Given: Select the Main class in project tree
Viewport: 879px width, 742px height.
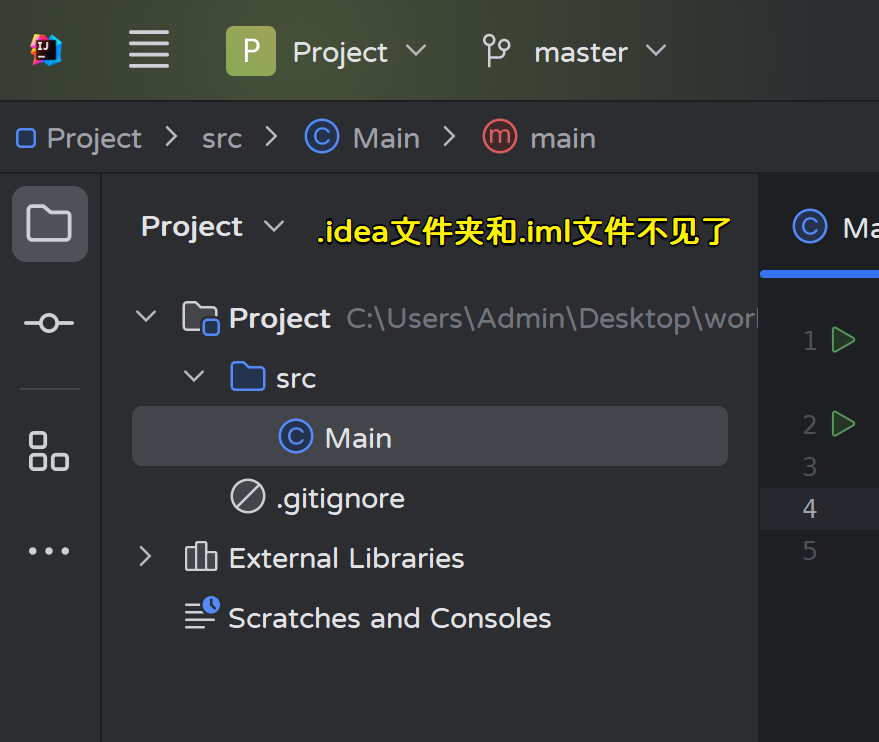Looking at the screenshot, I should click(x=357, y=437).
